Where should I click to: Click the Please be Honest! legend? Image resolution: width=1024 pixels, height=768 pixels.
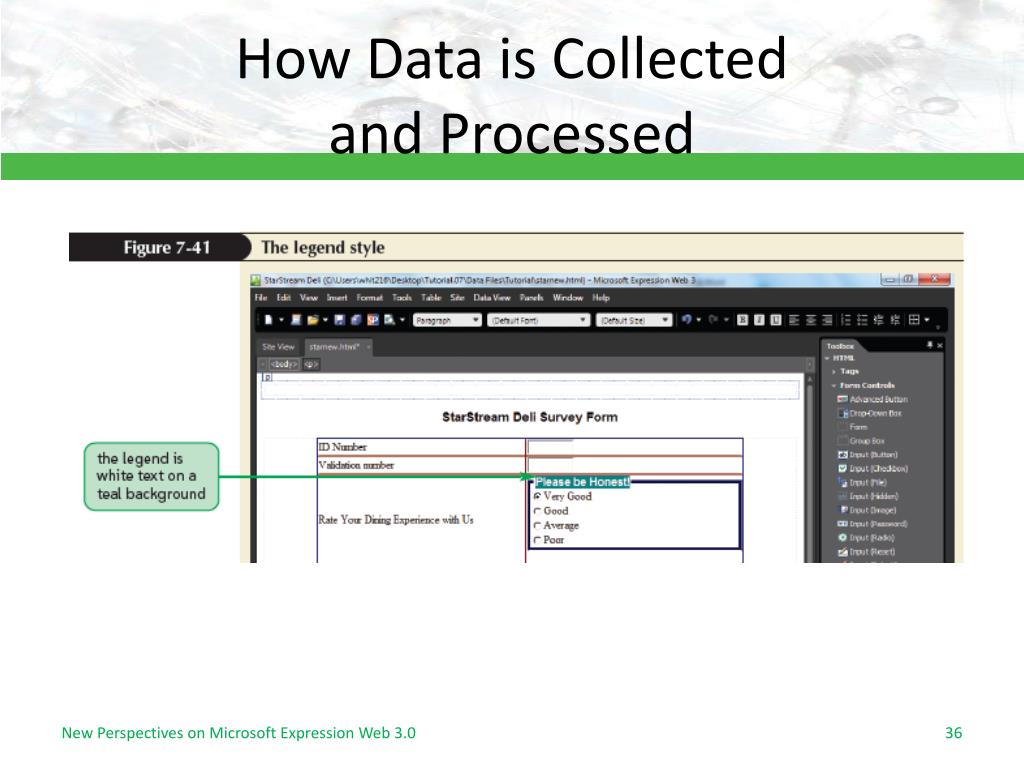[x=582, y=482]
